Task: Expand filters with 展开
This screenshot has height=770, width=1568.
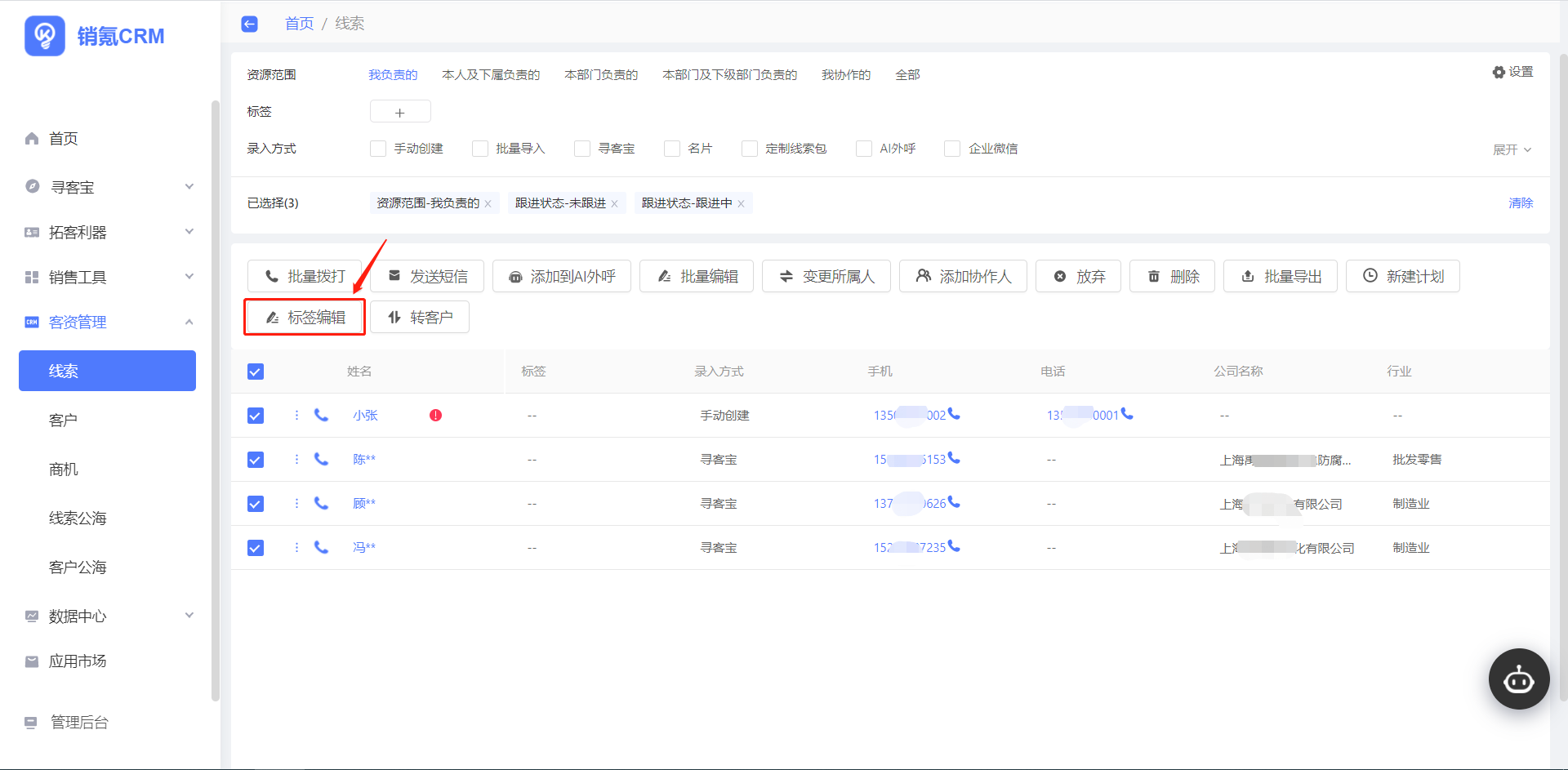Action: click(x=1512, y=149)
